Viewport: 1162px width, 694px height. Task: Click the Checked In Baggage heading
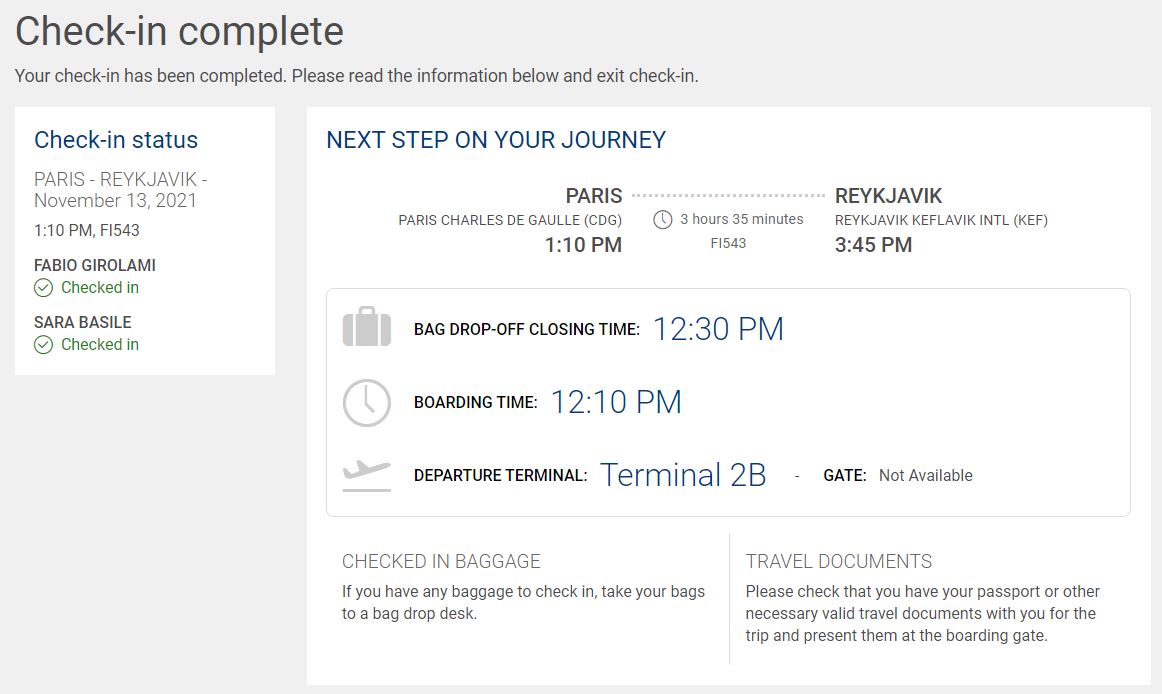pos(441,561)
